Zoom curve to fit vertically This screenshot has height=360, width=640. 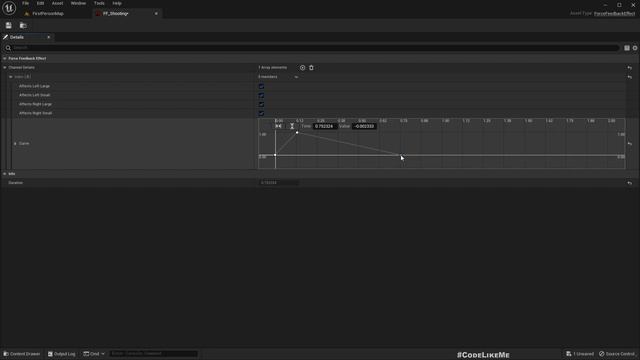[x=292, y=126]
